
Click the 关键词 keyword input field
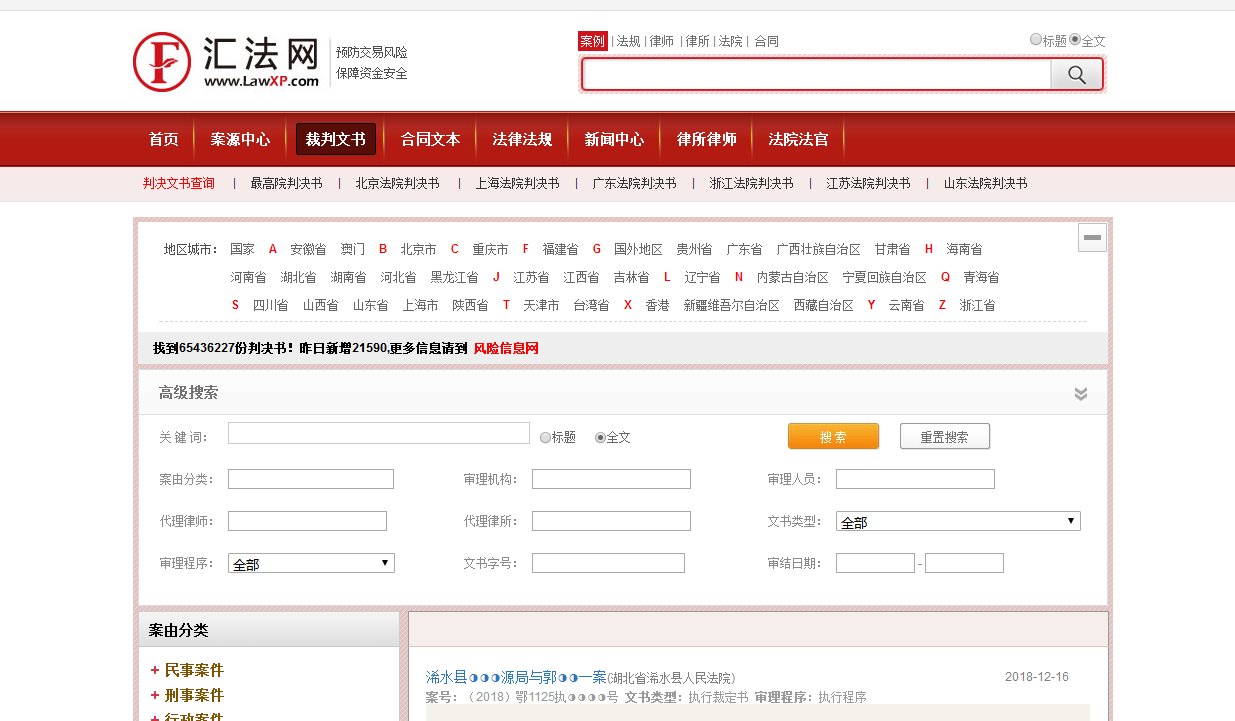378,432
